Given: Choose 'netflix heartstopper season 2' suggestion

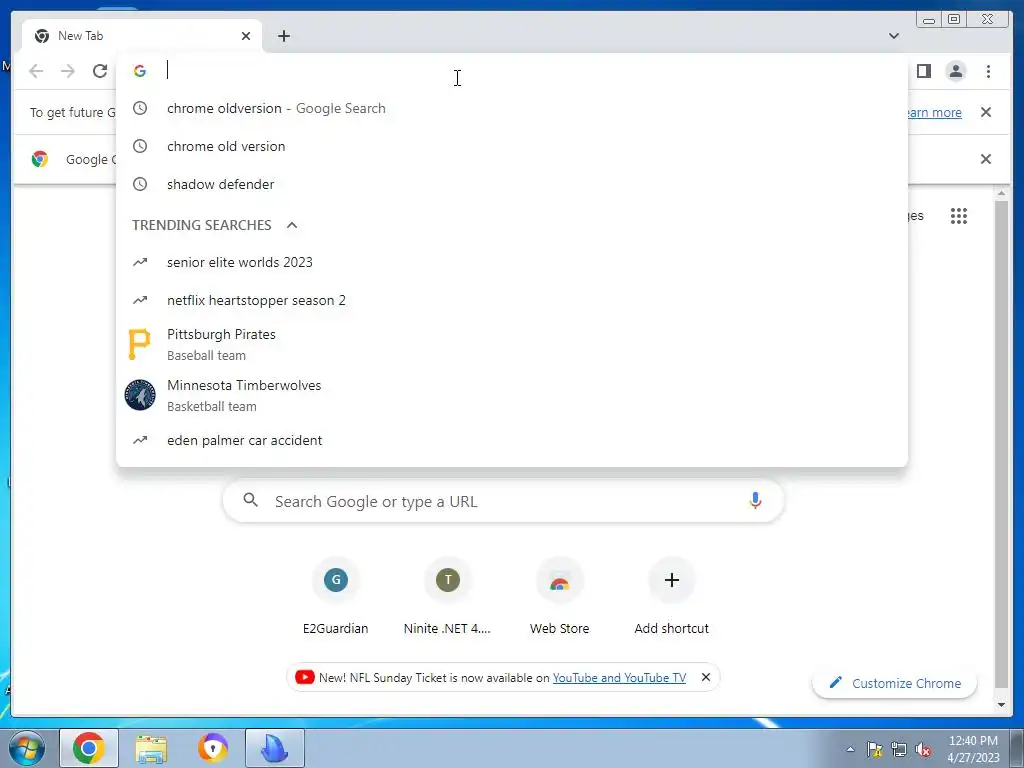Looking at the screenshot, I should [x=511, y=300].
